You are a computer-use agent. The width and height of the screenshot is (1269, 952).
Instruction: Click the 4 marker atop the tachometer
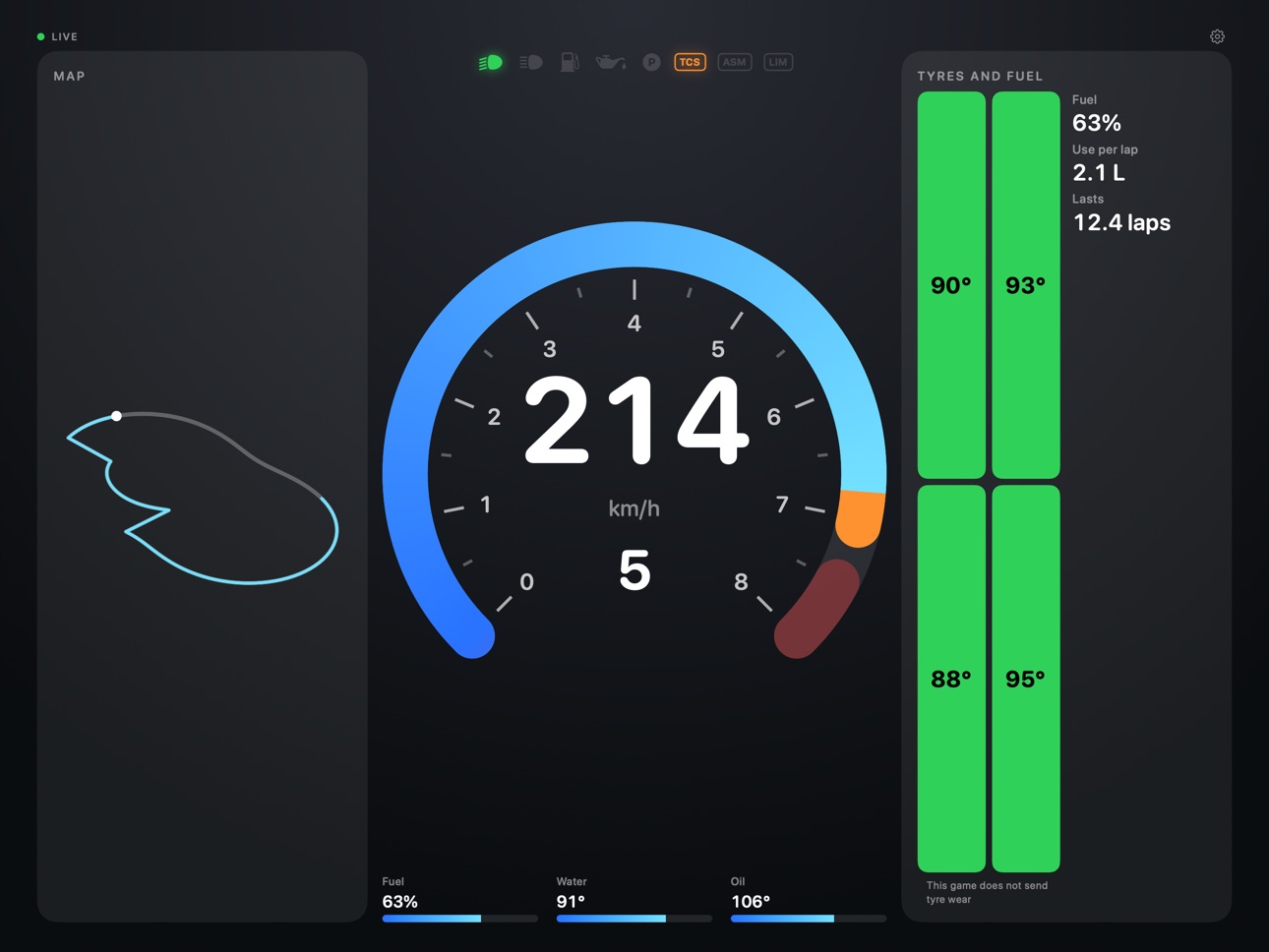pos(634,323)
